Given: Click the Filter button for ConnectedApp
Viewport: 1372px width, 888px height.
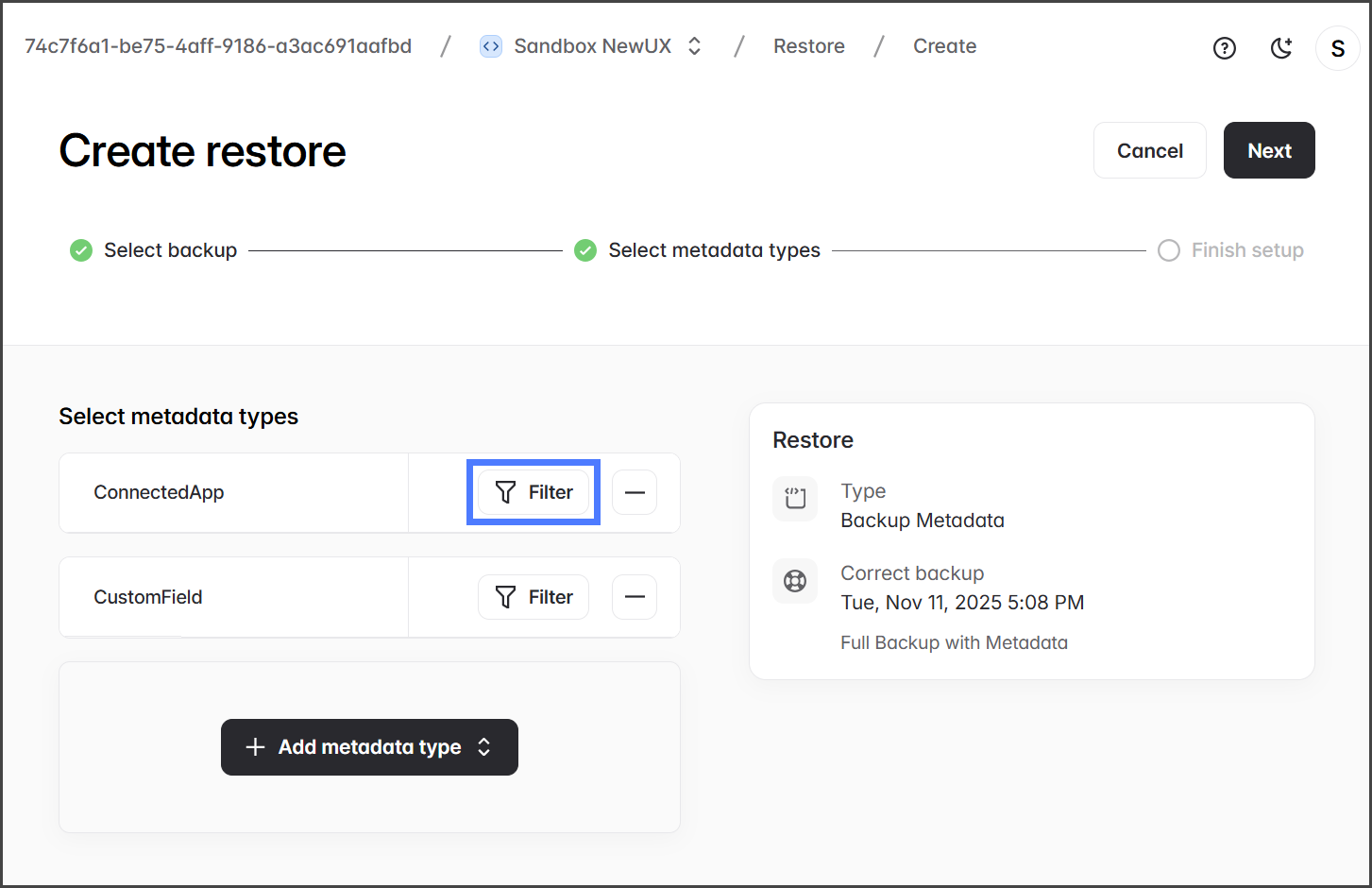Looking at the screenshot, I should coord(534,492).
